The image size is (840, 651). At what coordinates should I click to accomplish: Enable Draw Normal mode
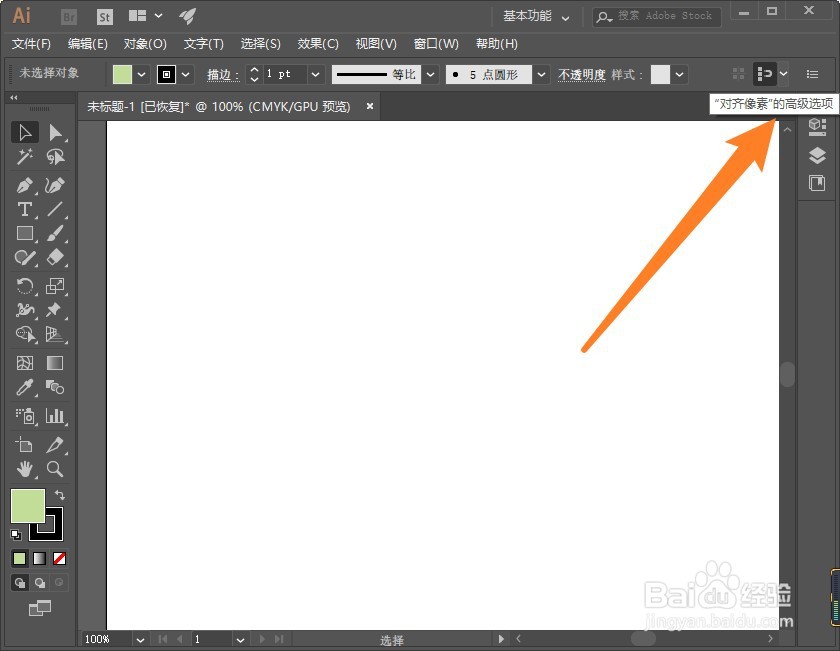20,582
